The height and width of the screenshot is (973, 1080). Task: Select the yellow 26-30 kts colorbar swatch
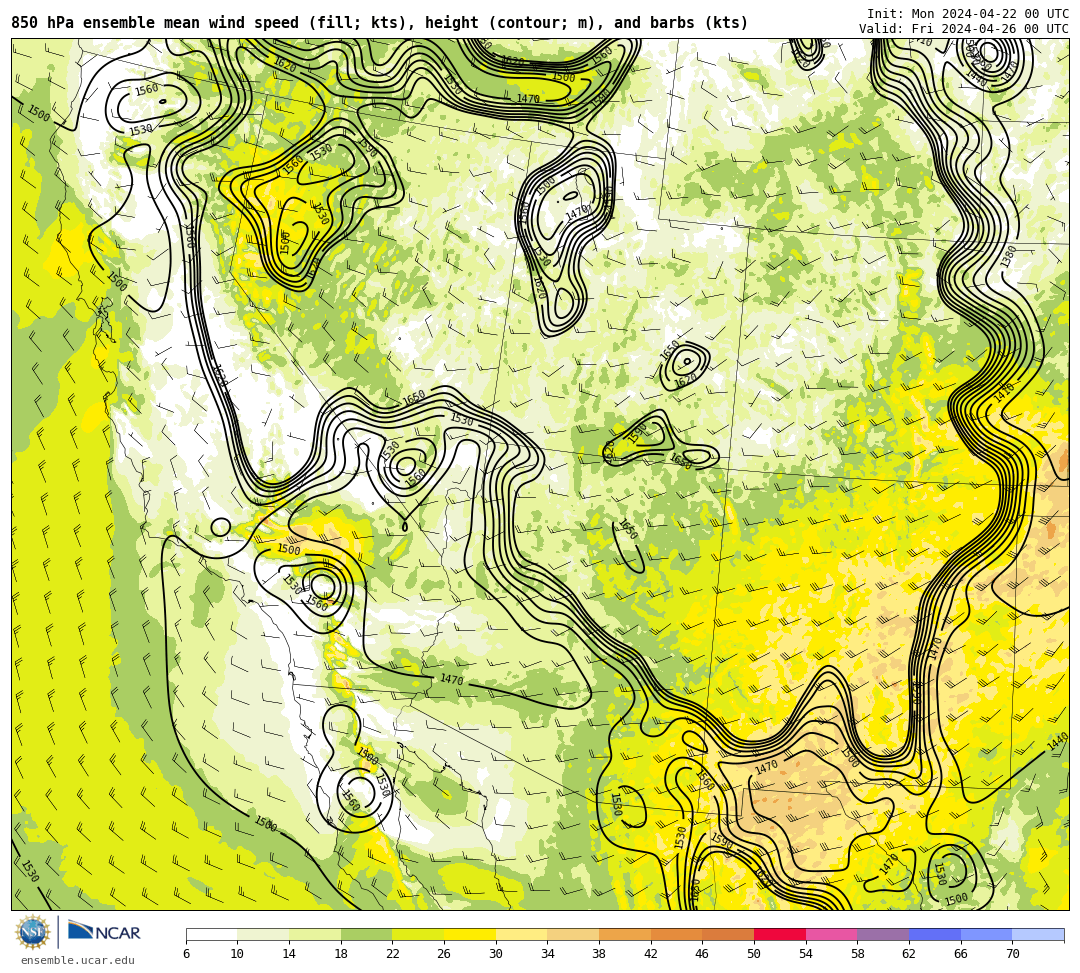[x=470, y=934]
